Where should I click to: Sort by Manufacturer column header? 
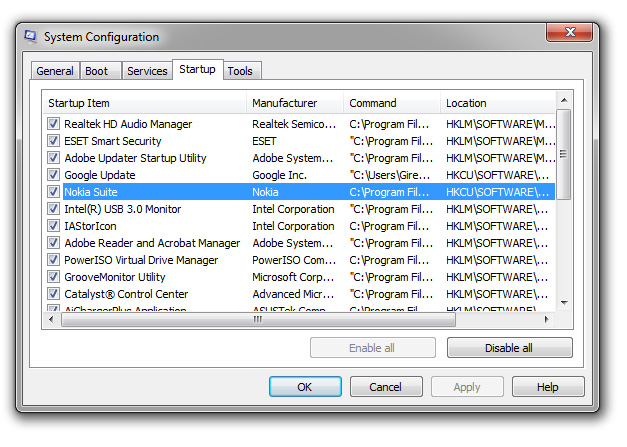tap(295, 103)
